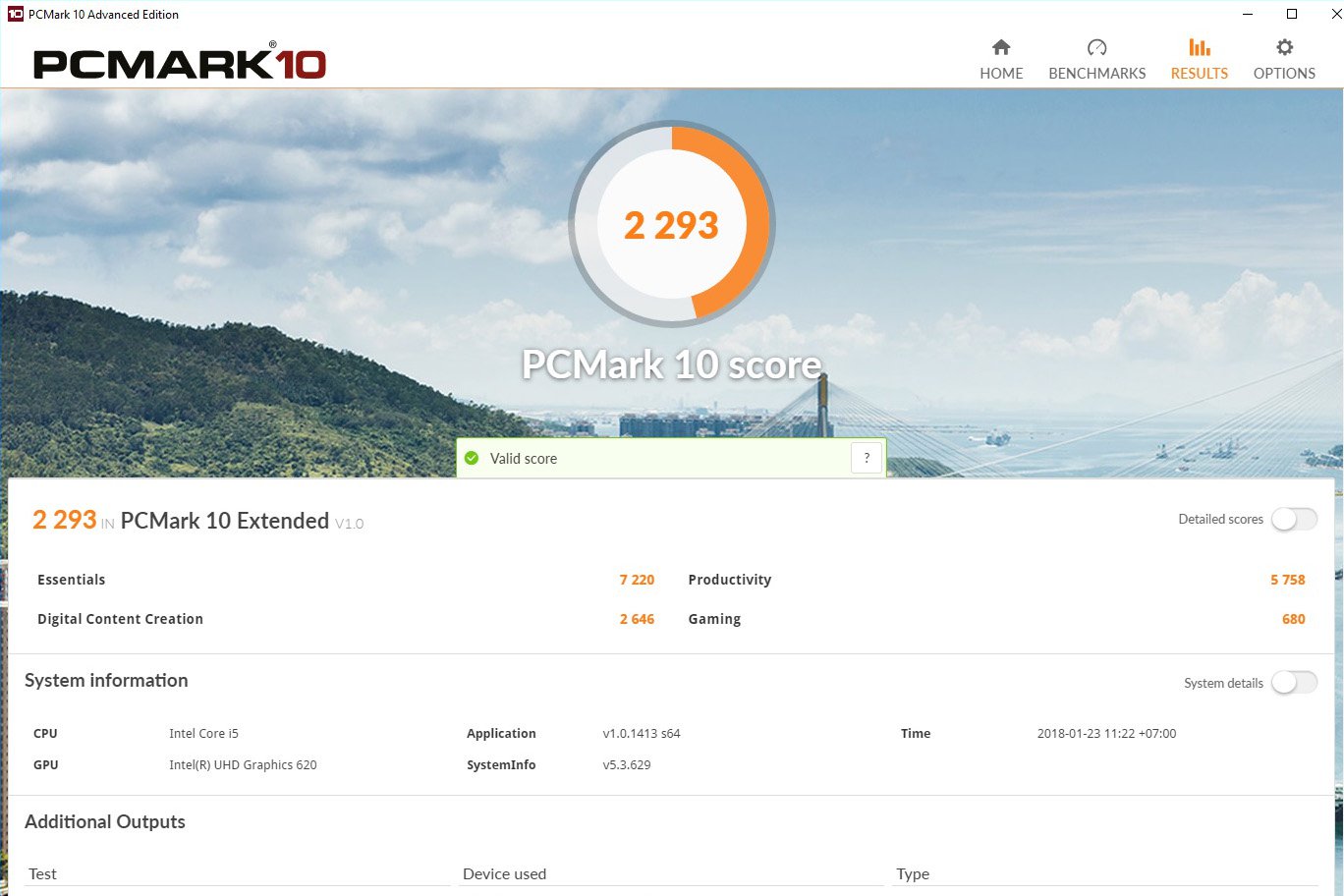Open the Options gear icon
Image resolution: width=1344 pixels, height=896 pixels.
pos(1284,47)
